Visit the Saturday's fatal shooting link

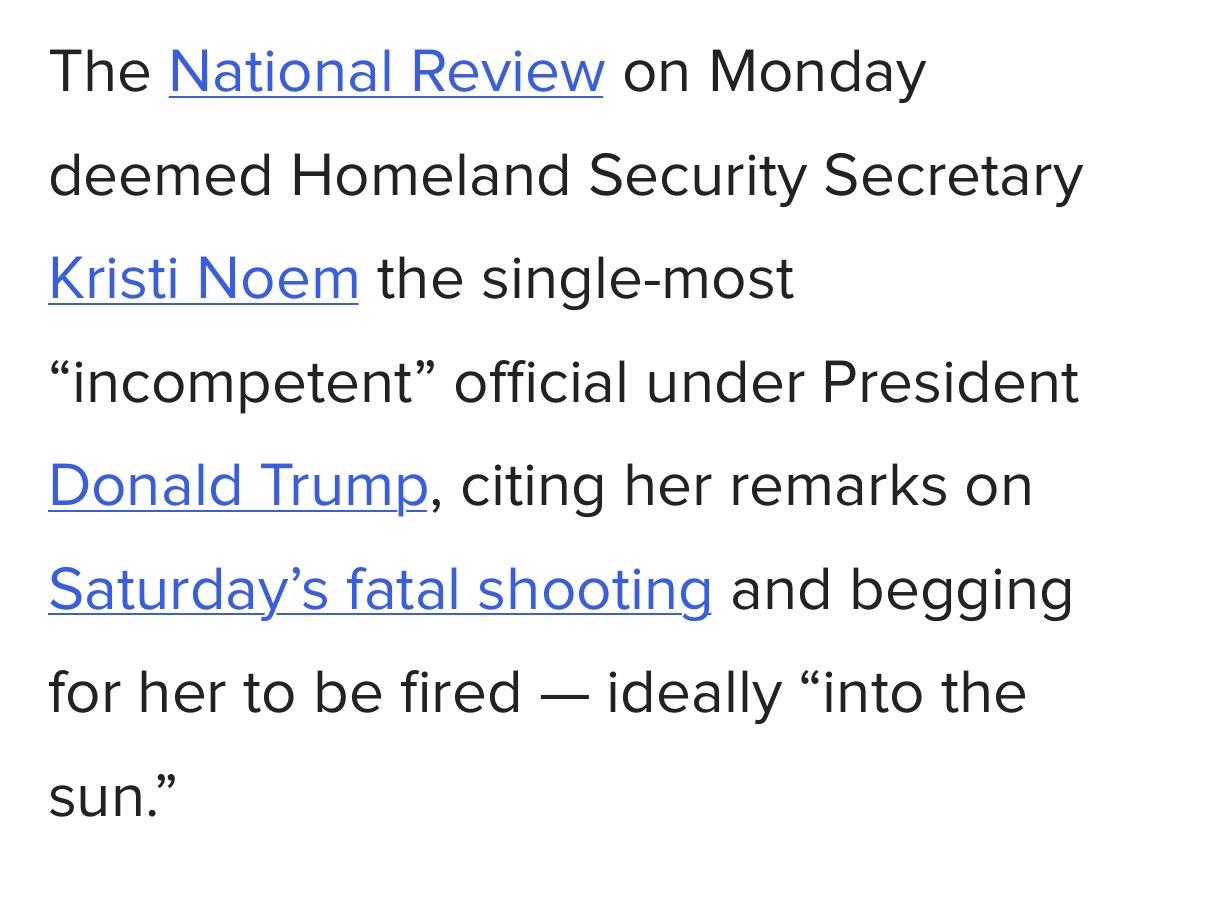(x=380, y=590)
